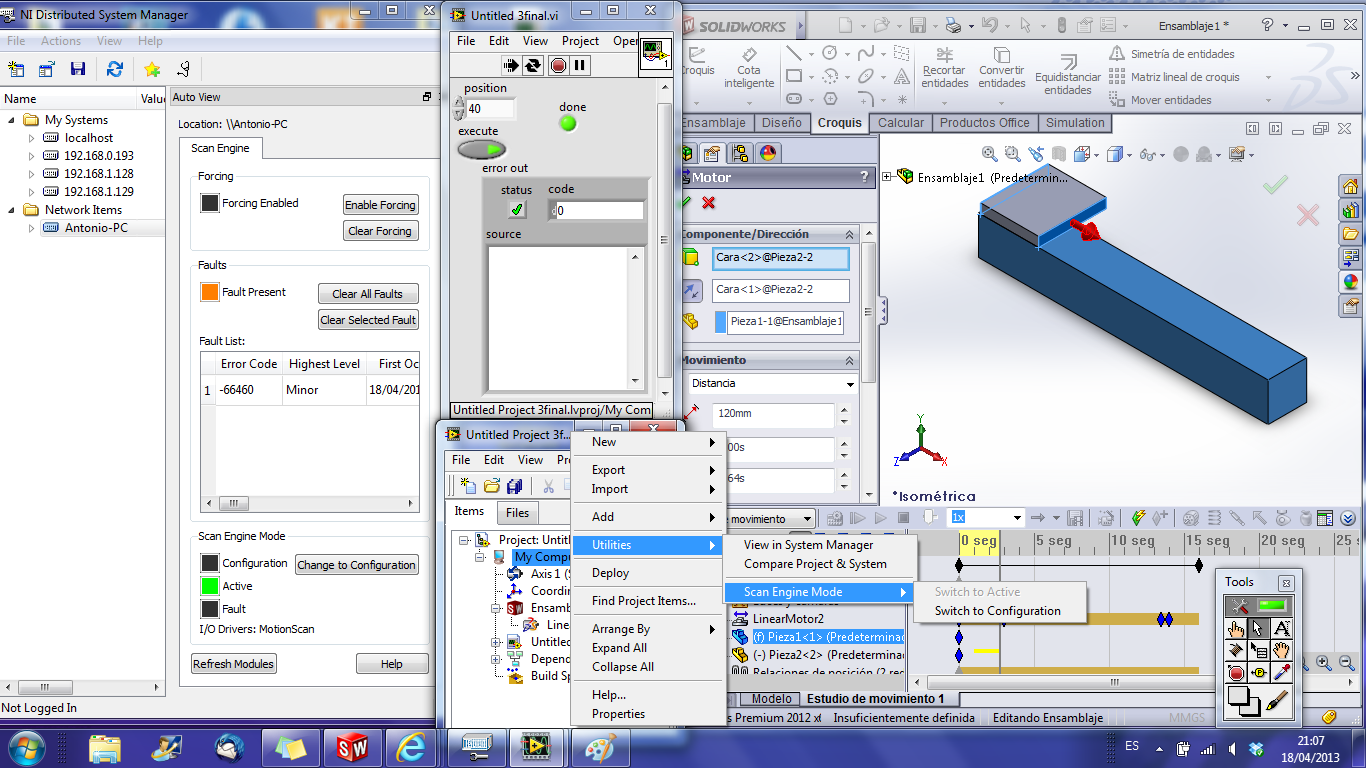Screen dimensions: 1366x768
Task: Select the Edit Text 'A' tool in Tools palette
Action: pyautogui.click(x=1281, y=628)
